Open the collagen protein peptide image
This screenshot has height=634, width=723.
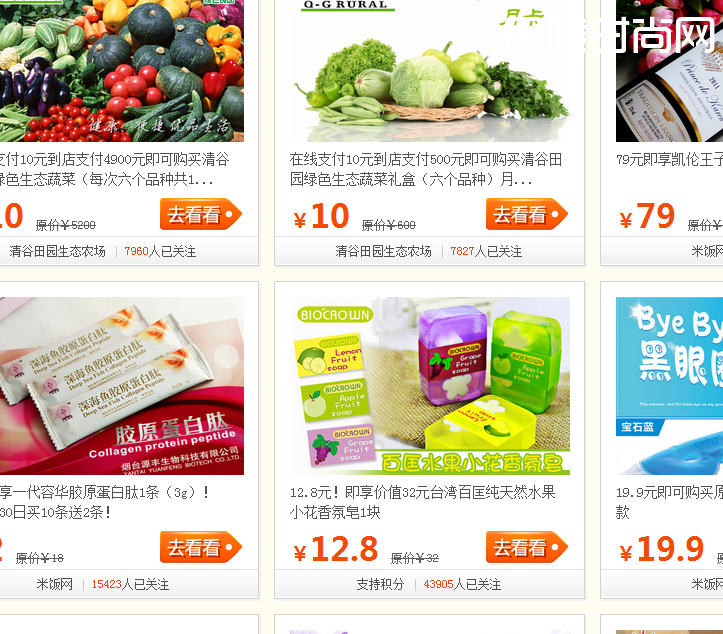122,386
